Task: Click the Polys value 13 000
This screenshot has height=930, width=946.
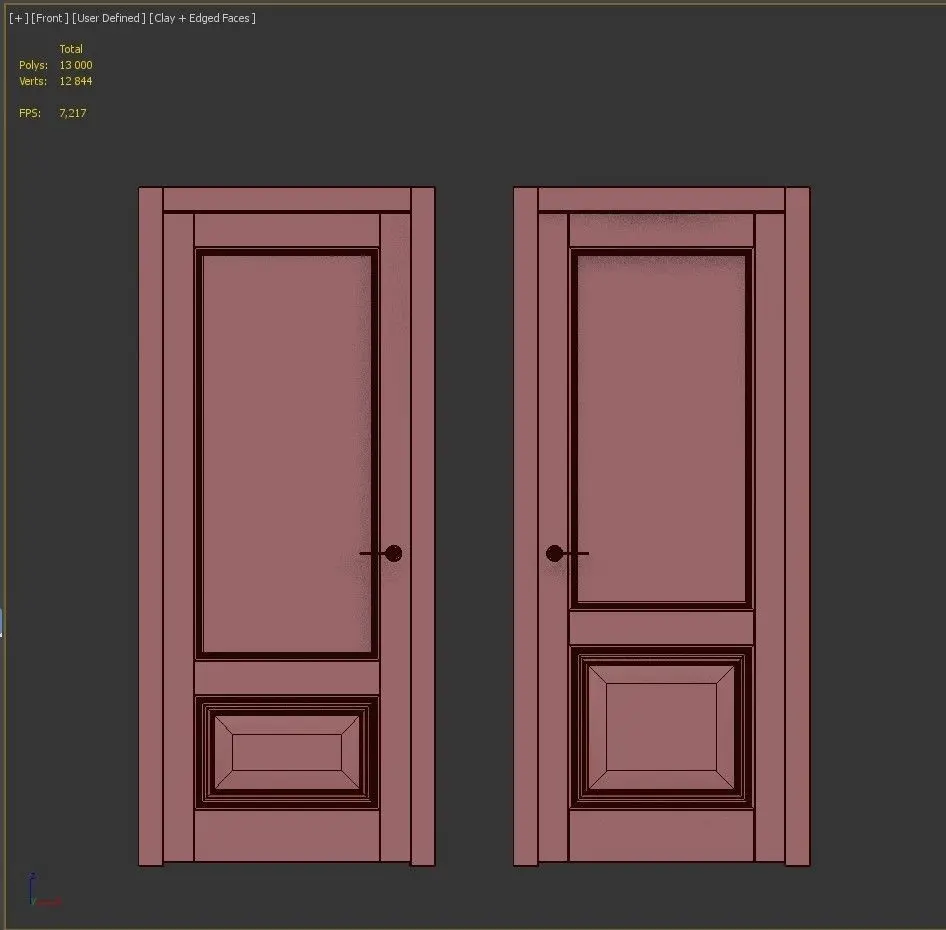Action: [76, 65]
